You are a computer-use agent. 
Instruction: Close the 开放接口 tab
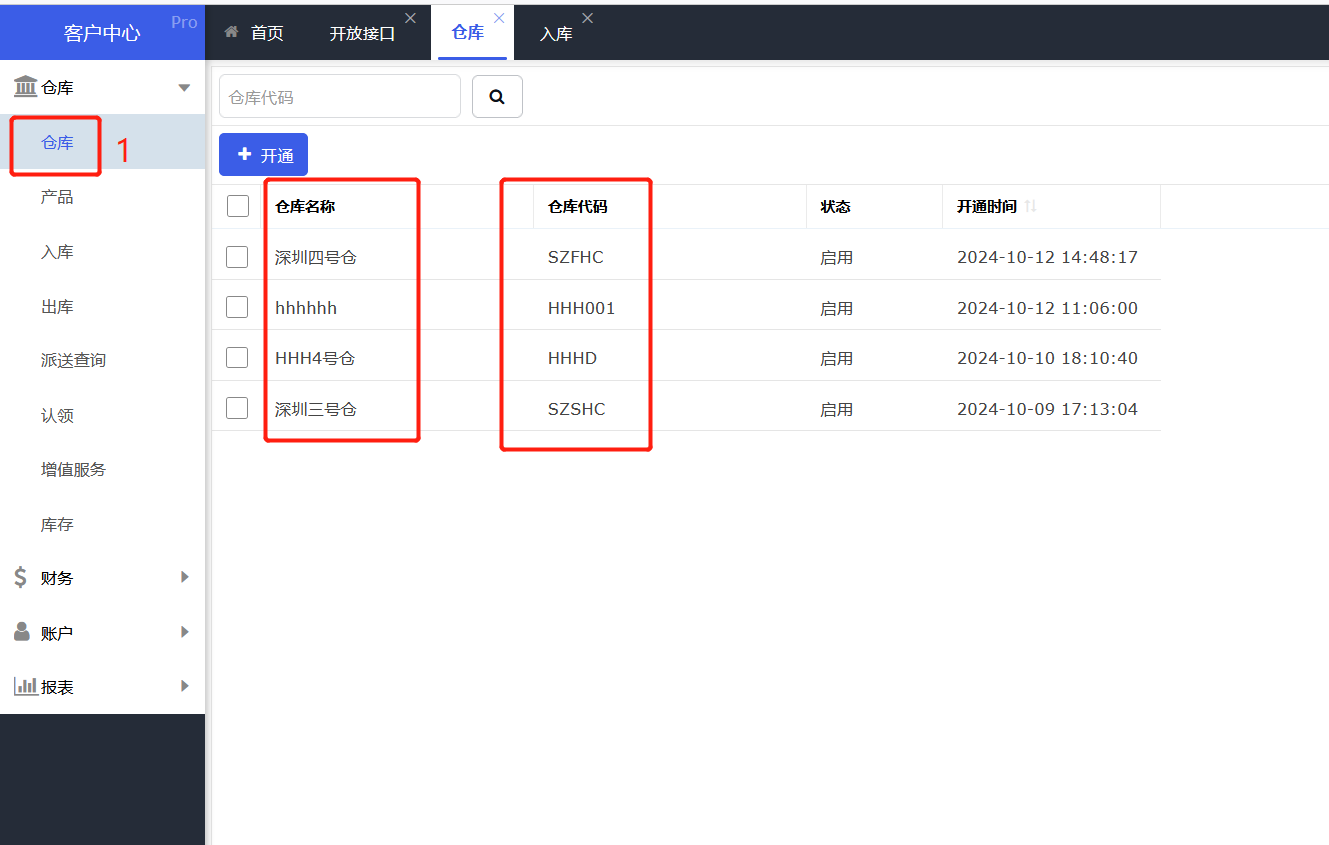(x=410, y=19)
